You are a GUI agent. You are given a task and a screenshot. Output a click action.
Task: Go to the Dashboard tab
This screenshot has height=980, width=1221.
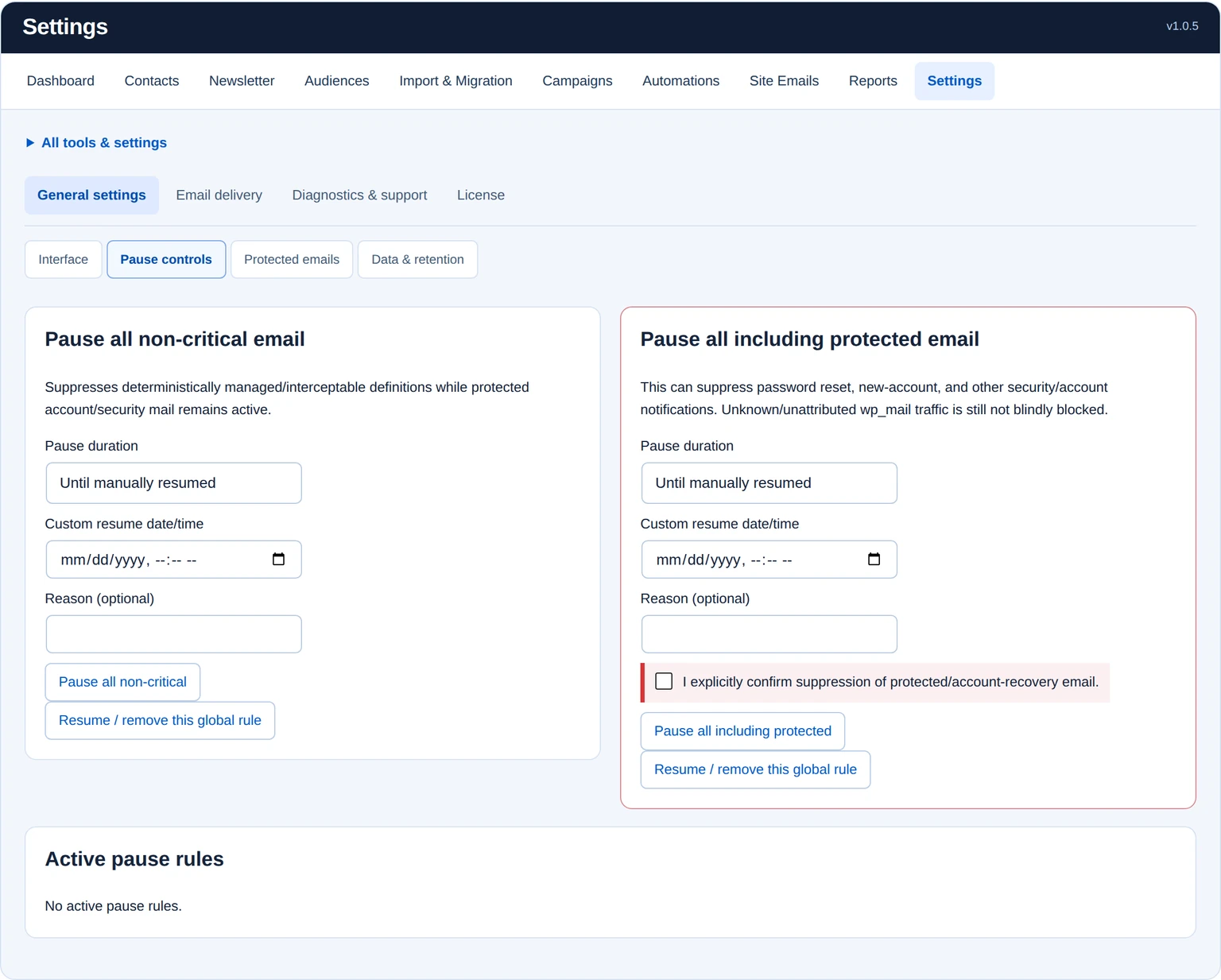pyautogui.click(x=60, y=81)
